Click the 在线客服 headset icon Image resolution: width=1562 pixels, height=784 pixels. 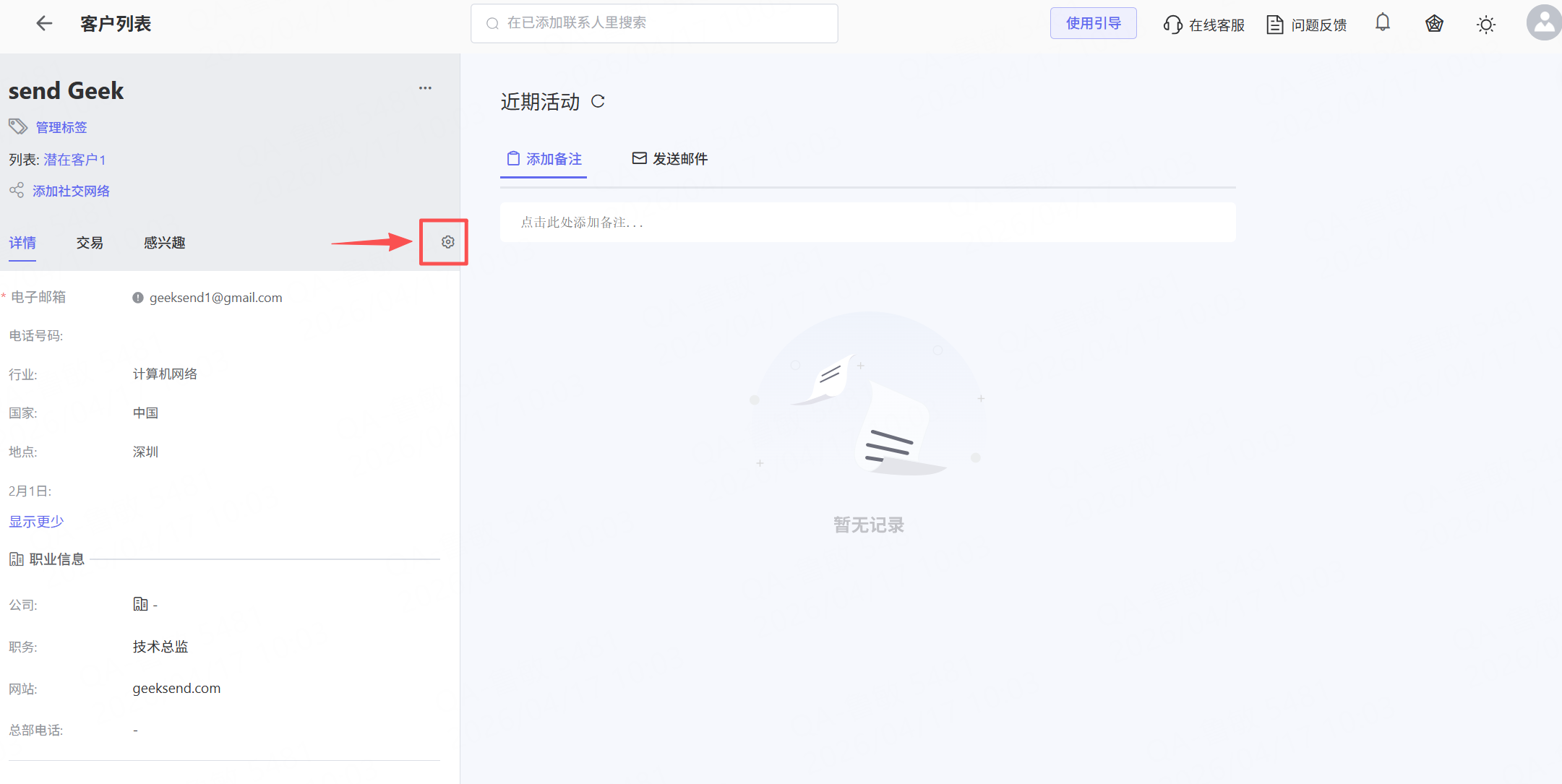pyautogui.click(x=1172, y=25)
